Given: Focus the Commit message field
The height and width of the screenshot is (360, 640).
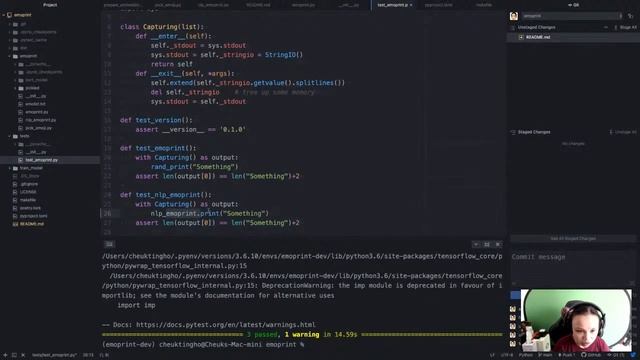Looking at the screenshot, I should tap(573, 267).
